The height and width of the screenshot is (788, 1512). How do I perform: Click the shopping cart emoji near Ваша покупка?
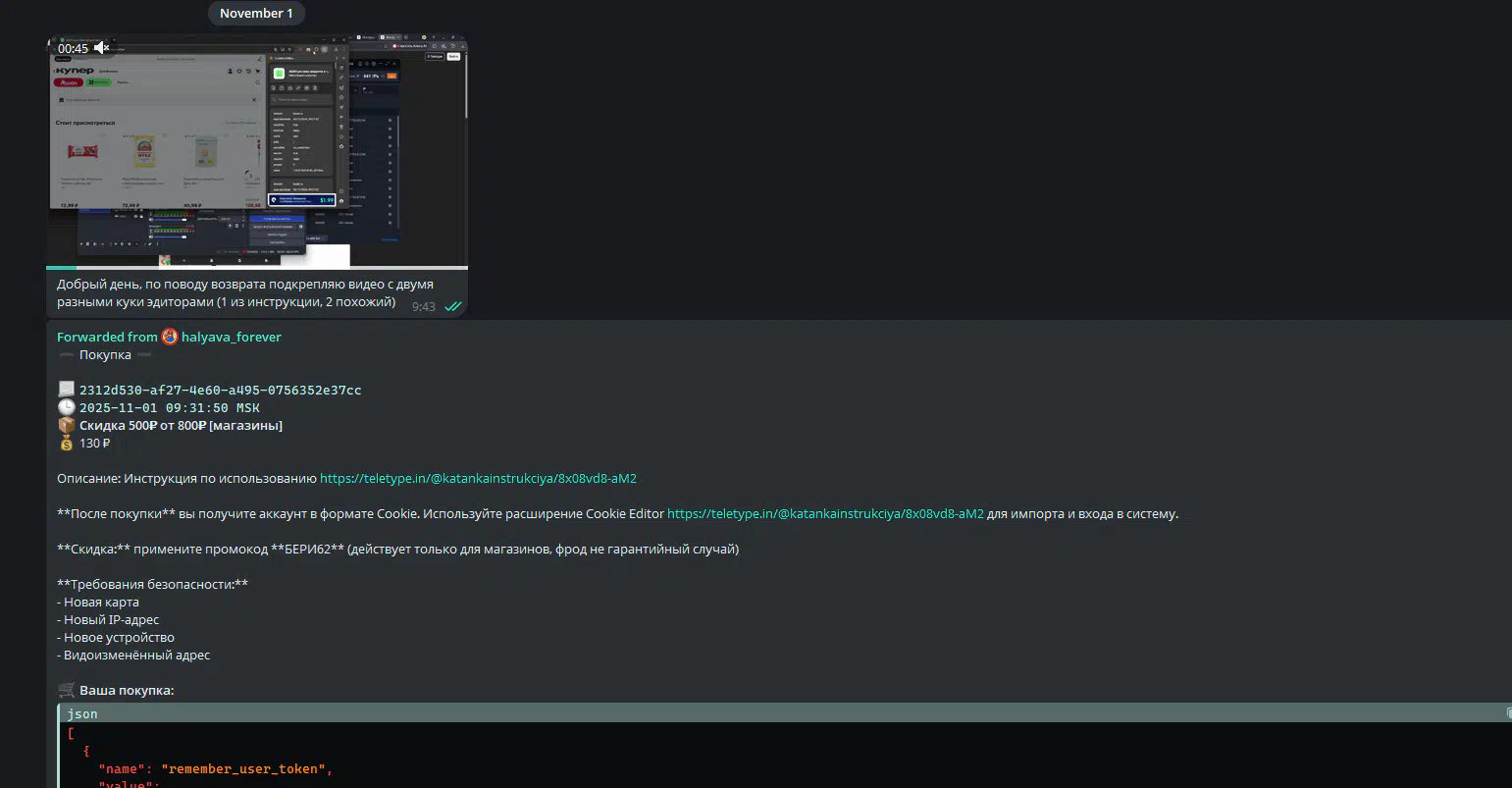66,690
